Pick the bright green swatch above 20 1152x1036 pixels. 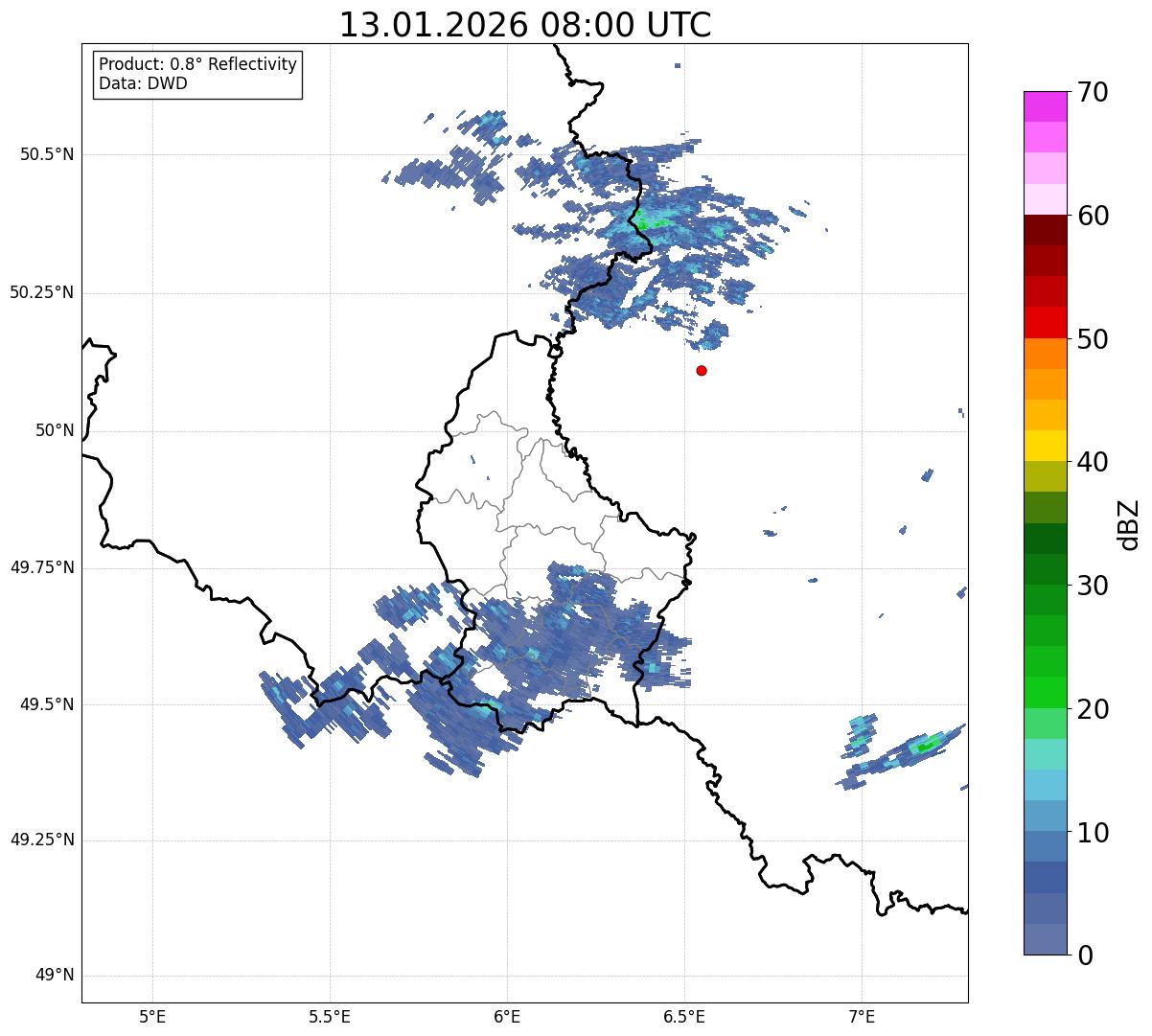[x=1045, y=692]
